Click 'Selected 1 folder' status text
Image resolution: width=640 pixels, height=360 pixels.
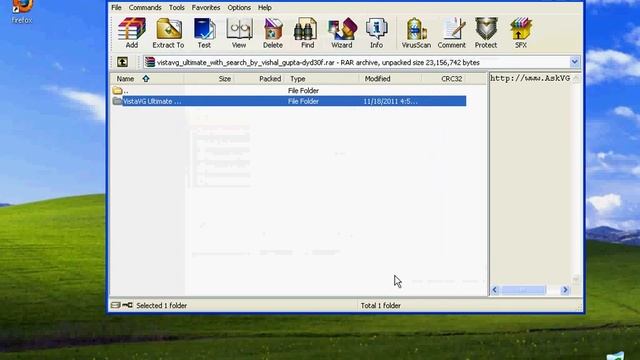pyautogui.click(x=162, y=305)
